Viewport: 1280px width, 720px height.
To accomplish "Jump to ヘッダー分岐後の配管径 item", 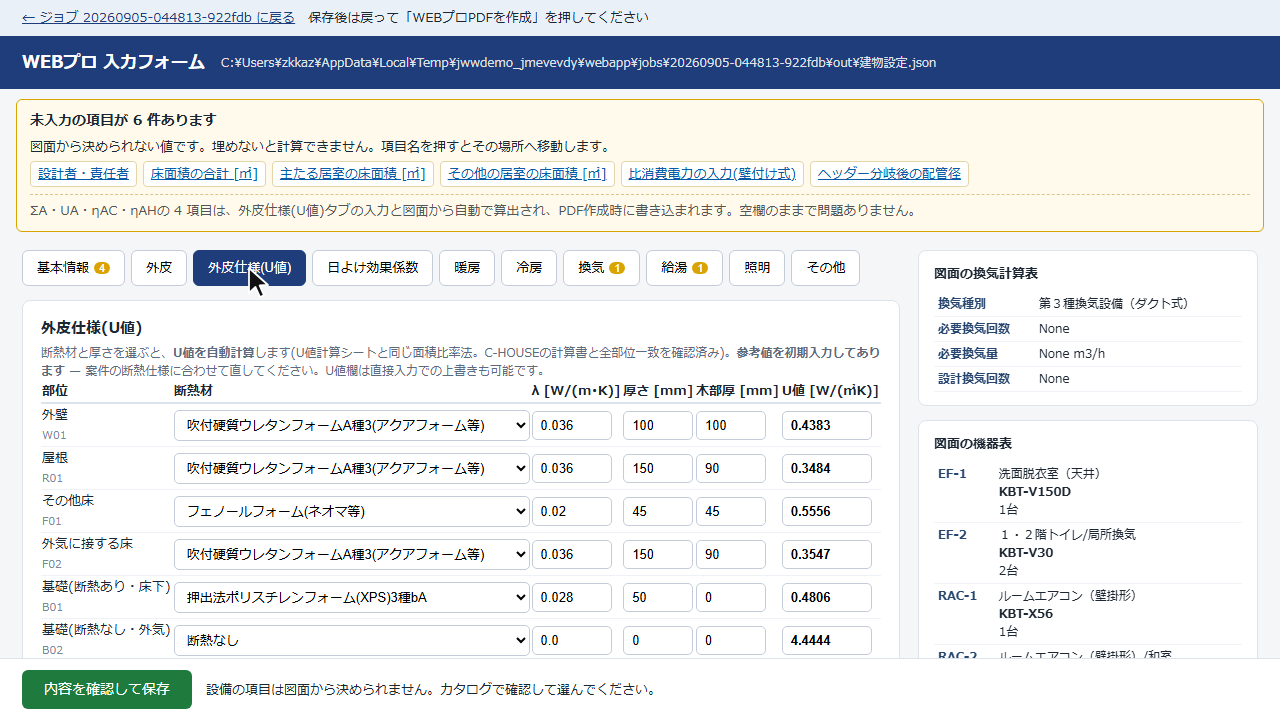I will (889, 174).
